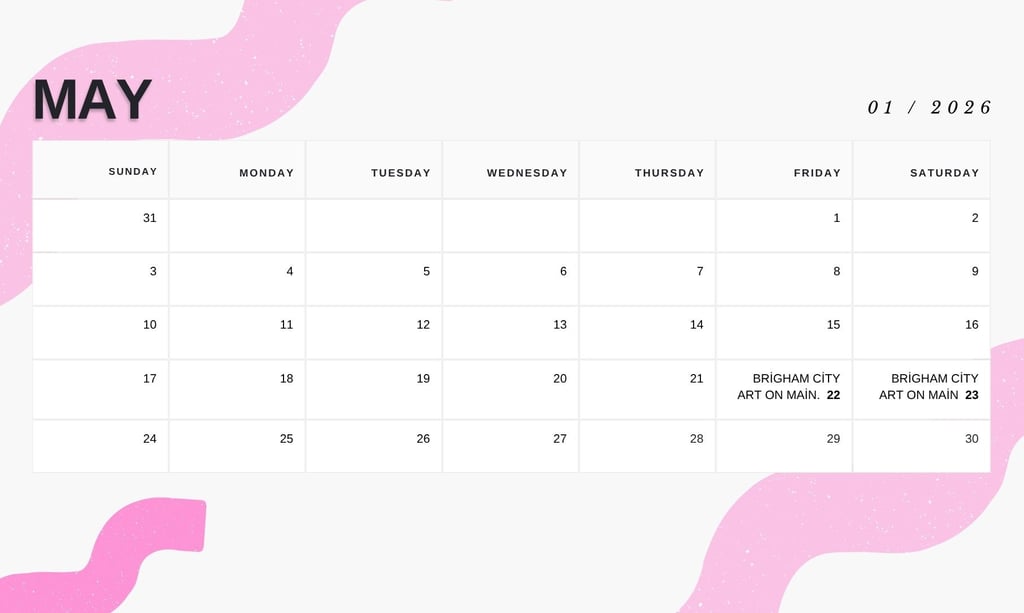Select the MONDAY column header
The width and height of the screenshot is (1024, 613).
pyautogui.click(x=266, y=173)
